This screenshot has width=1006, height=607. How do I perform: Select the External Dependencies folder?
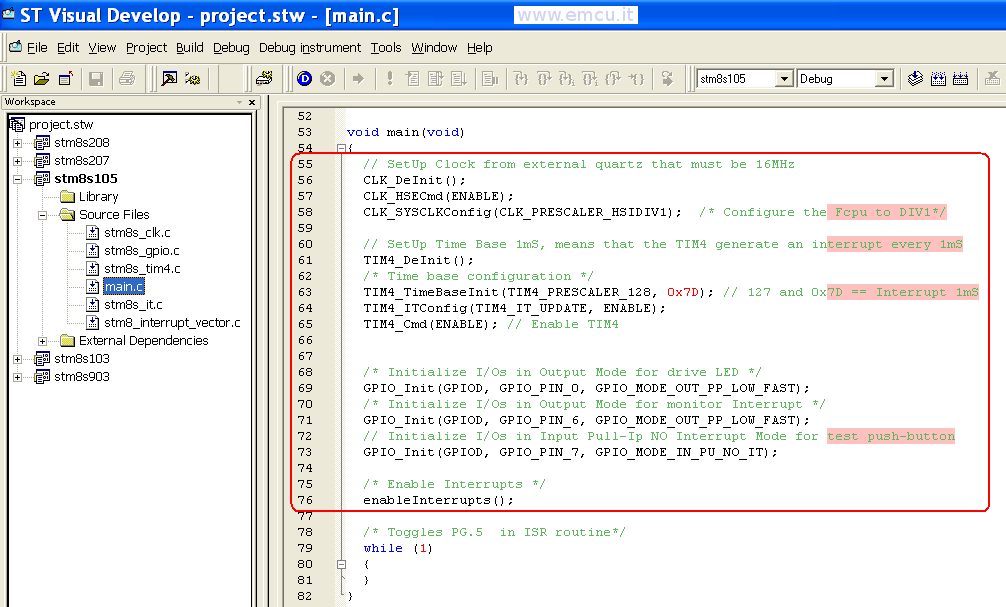point(144,340)
